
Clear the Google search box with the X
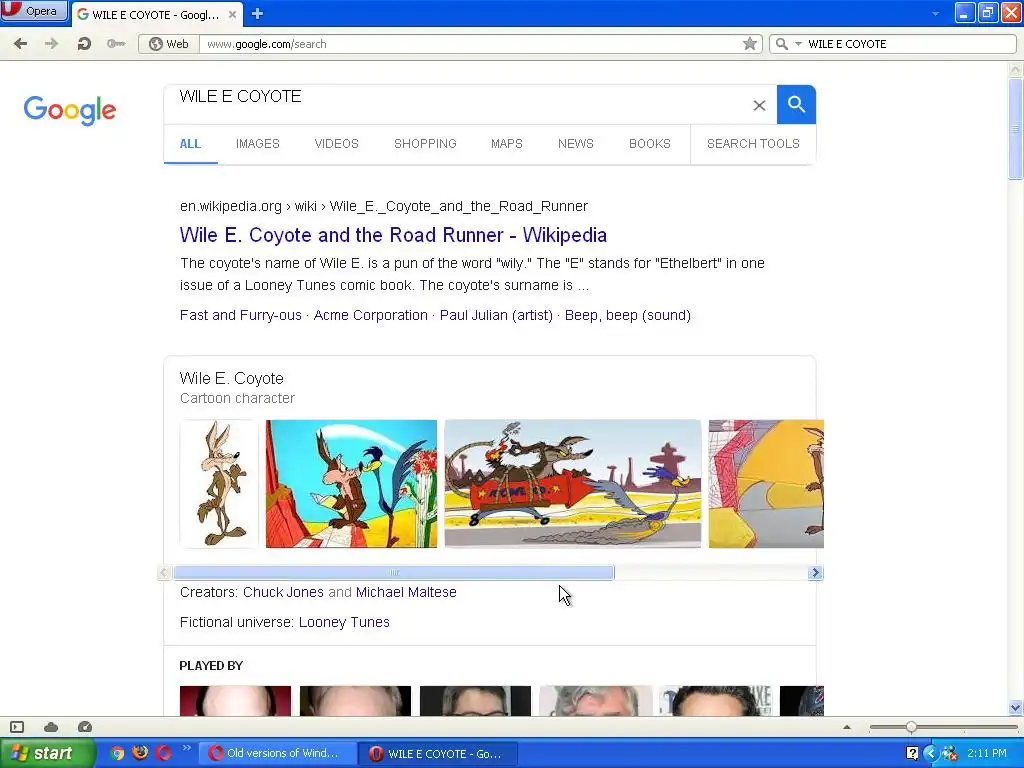[x=759, y=105]
